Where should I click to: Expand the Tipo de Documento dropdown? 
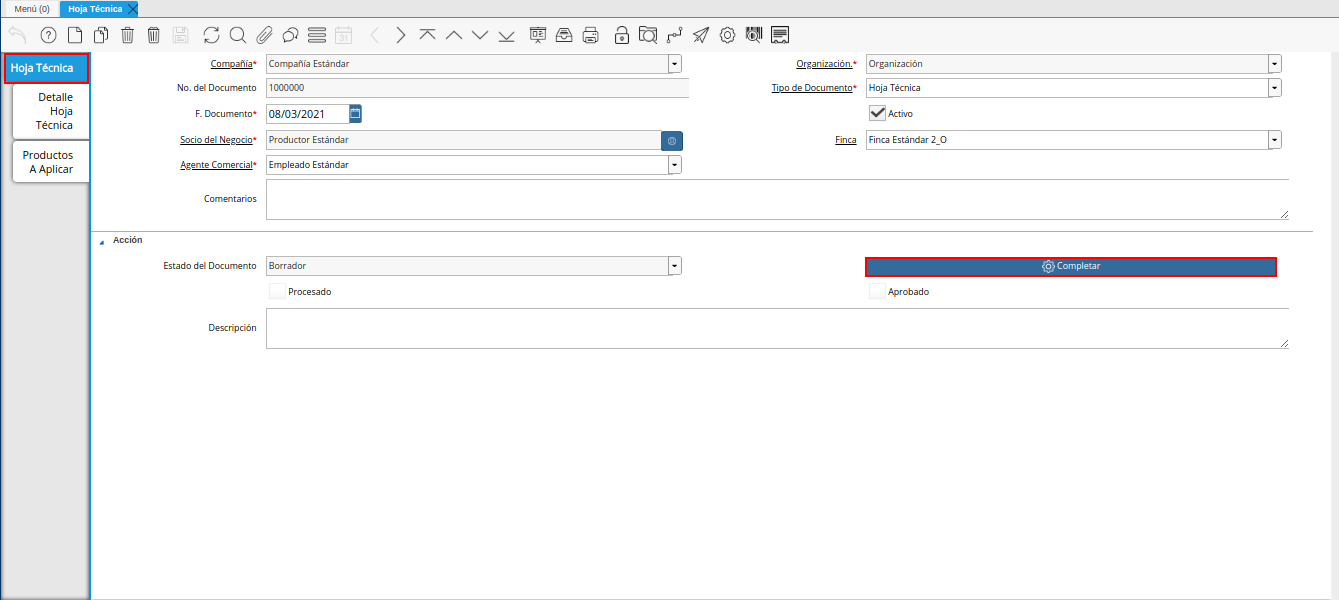coord(1274,88)
